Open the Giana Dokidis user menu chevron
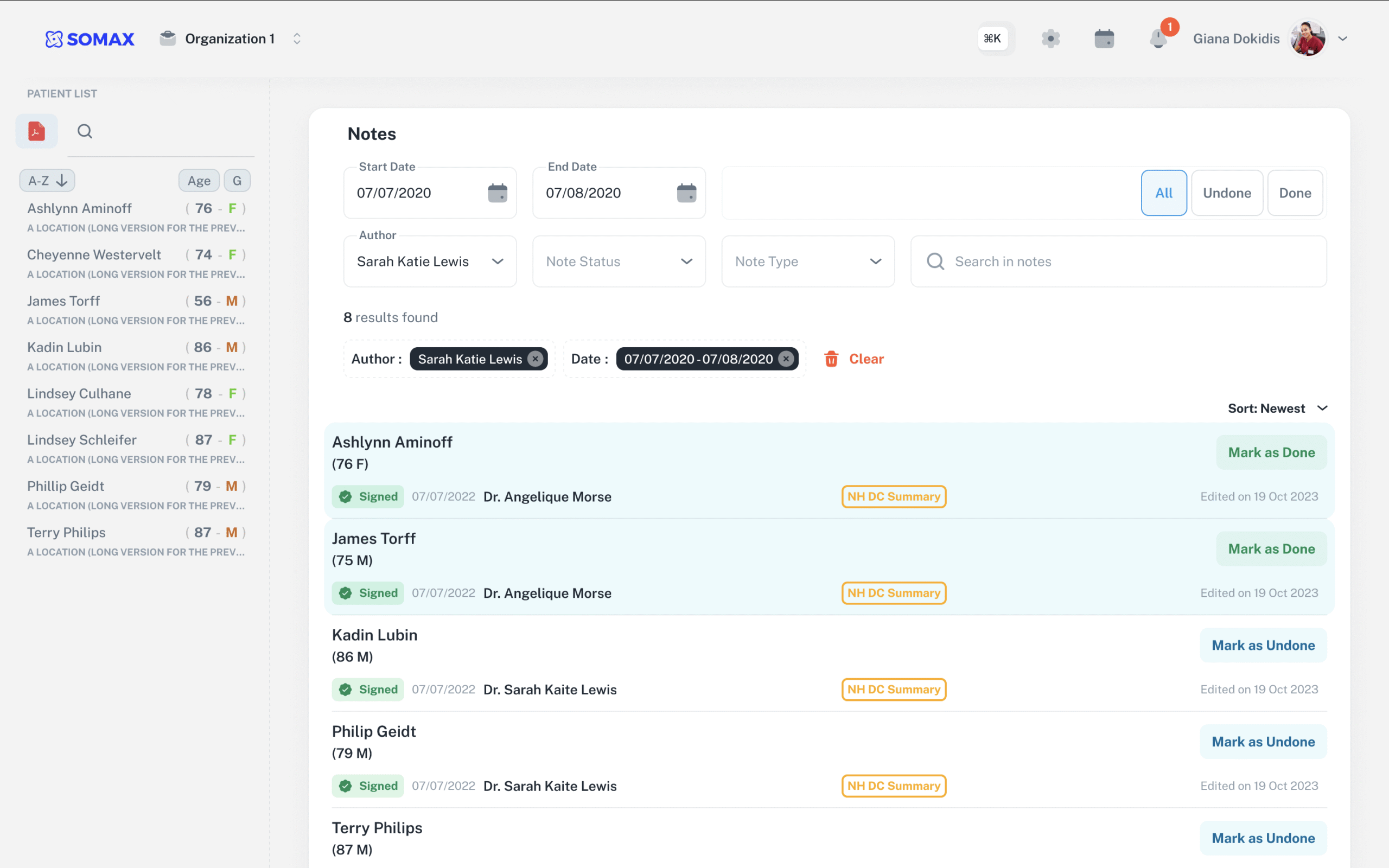 click(1342, 39)
